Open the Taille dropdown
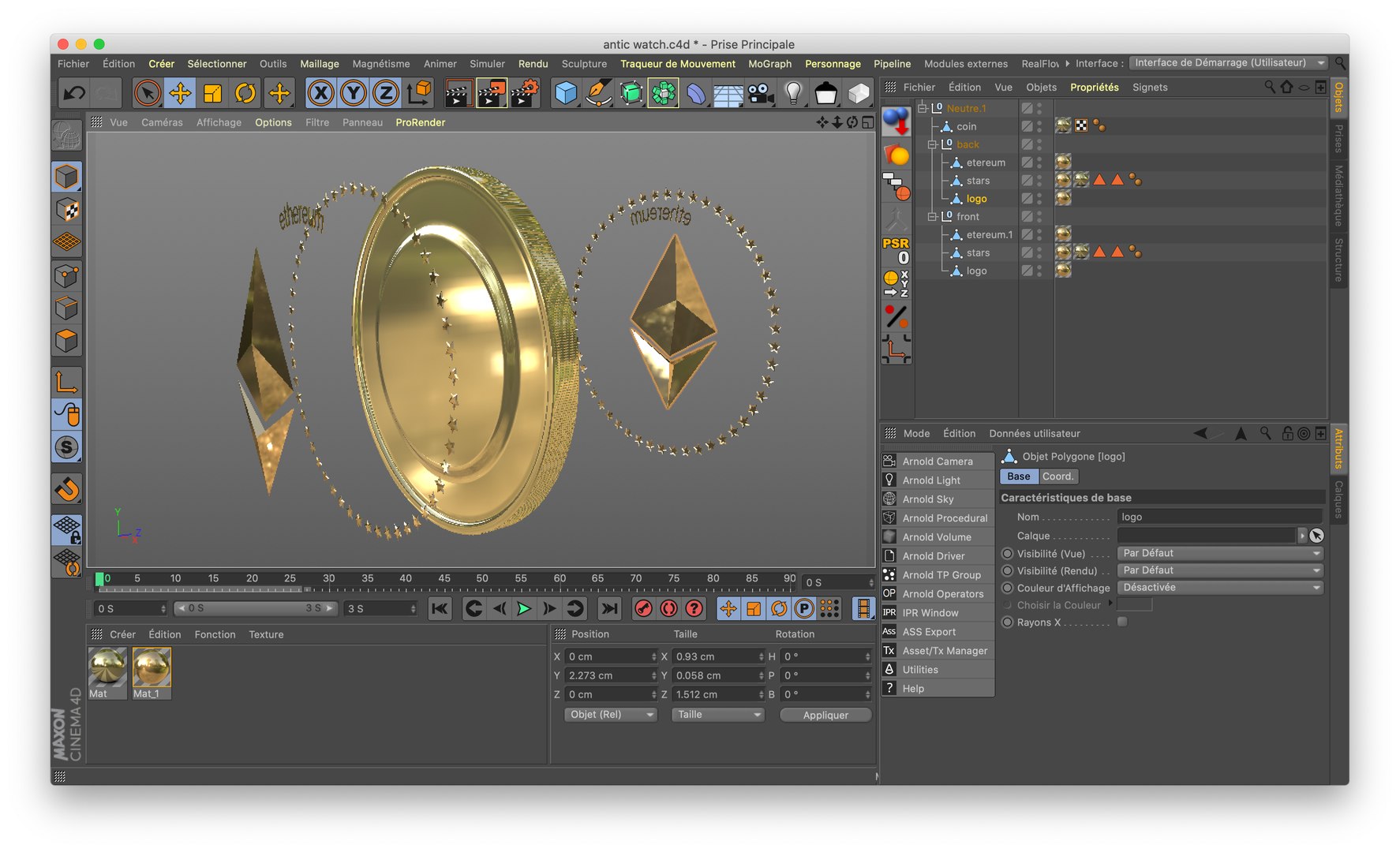This screenshot has width=1400, height=852. pos(718,715)
